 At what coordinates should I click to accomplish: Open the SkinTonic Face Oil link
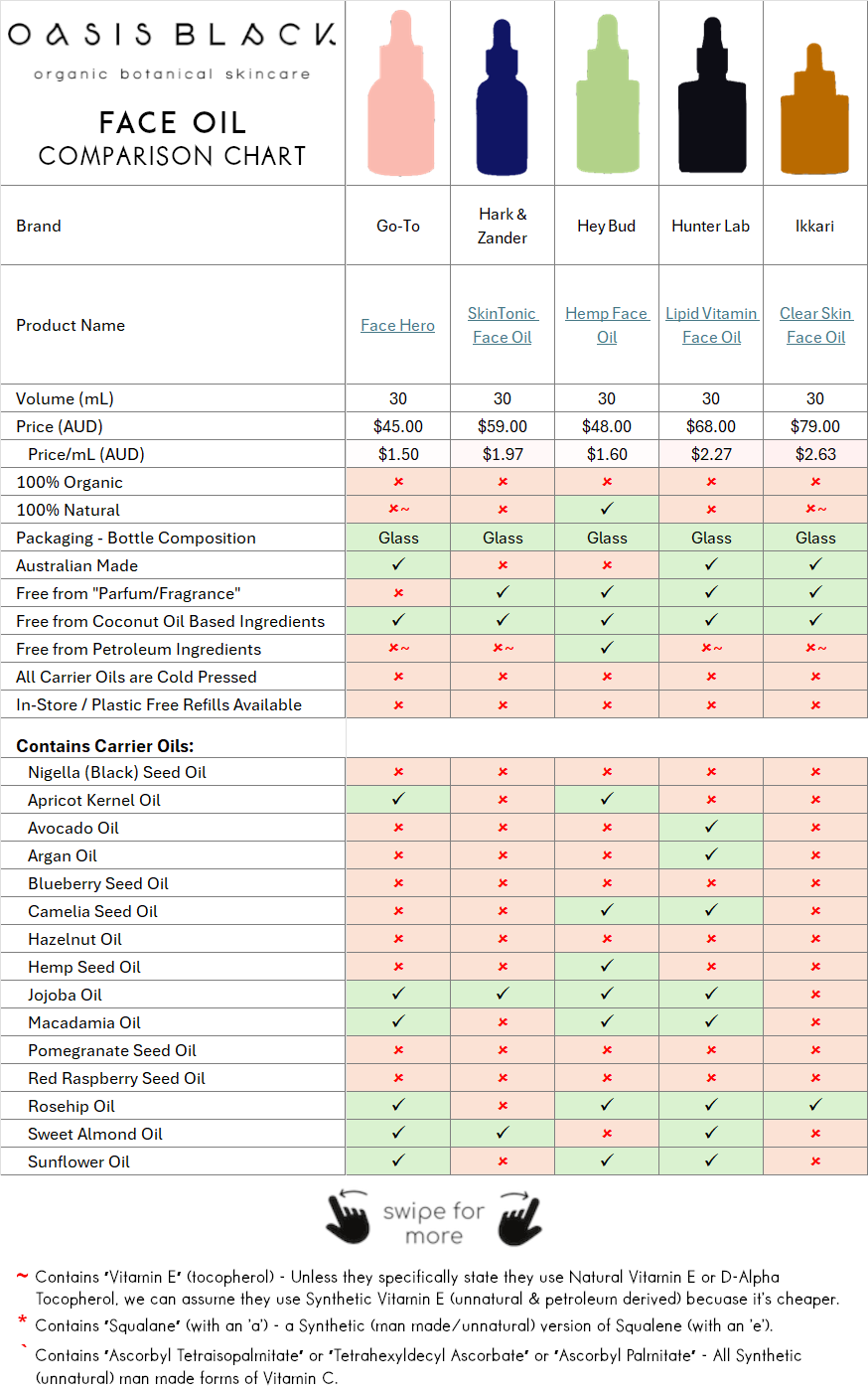click(x=503, y=325)
